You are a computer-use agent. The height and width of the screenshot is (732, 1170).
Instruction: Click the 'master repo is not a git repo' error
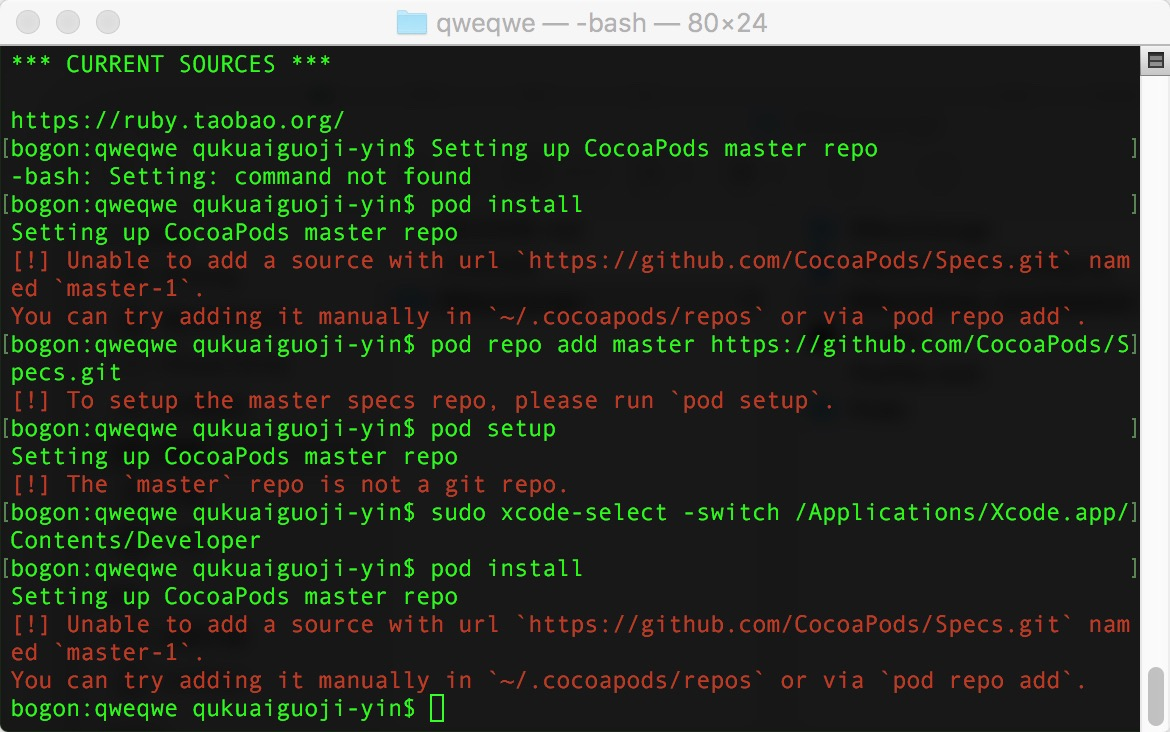[290, 484]
